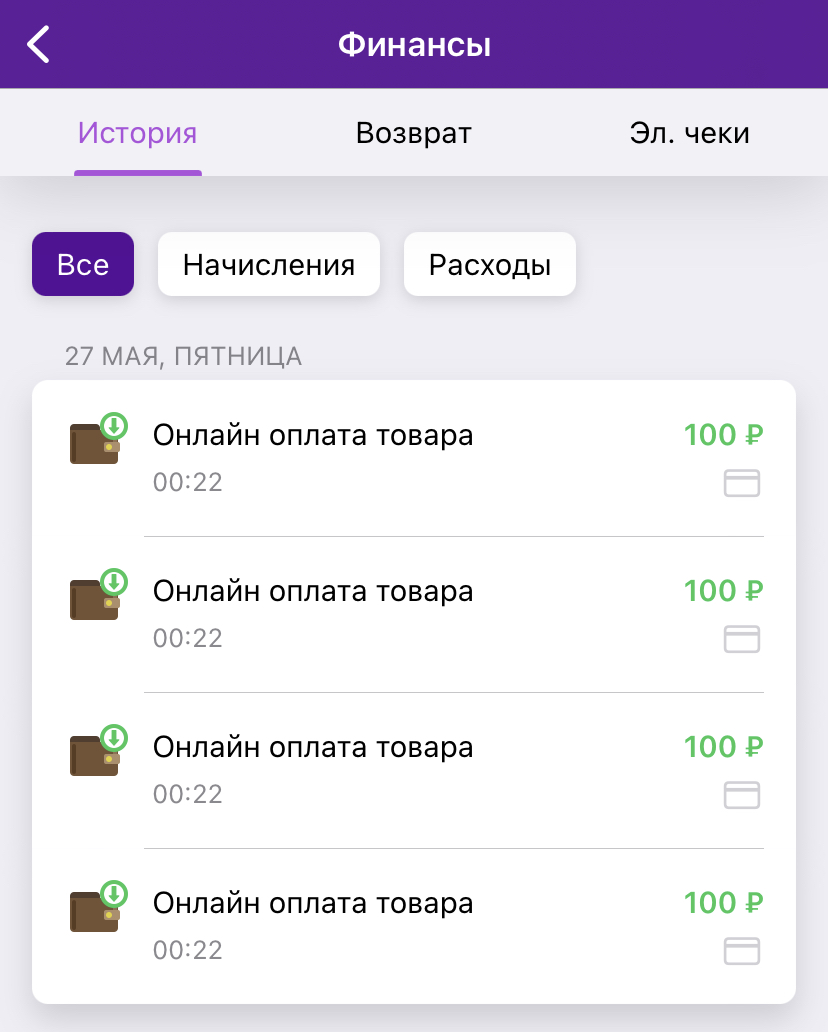
Task: Tap the wallet icon of first transaction
Action: click(x=99, y=438)
